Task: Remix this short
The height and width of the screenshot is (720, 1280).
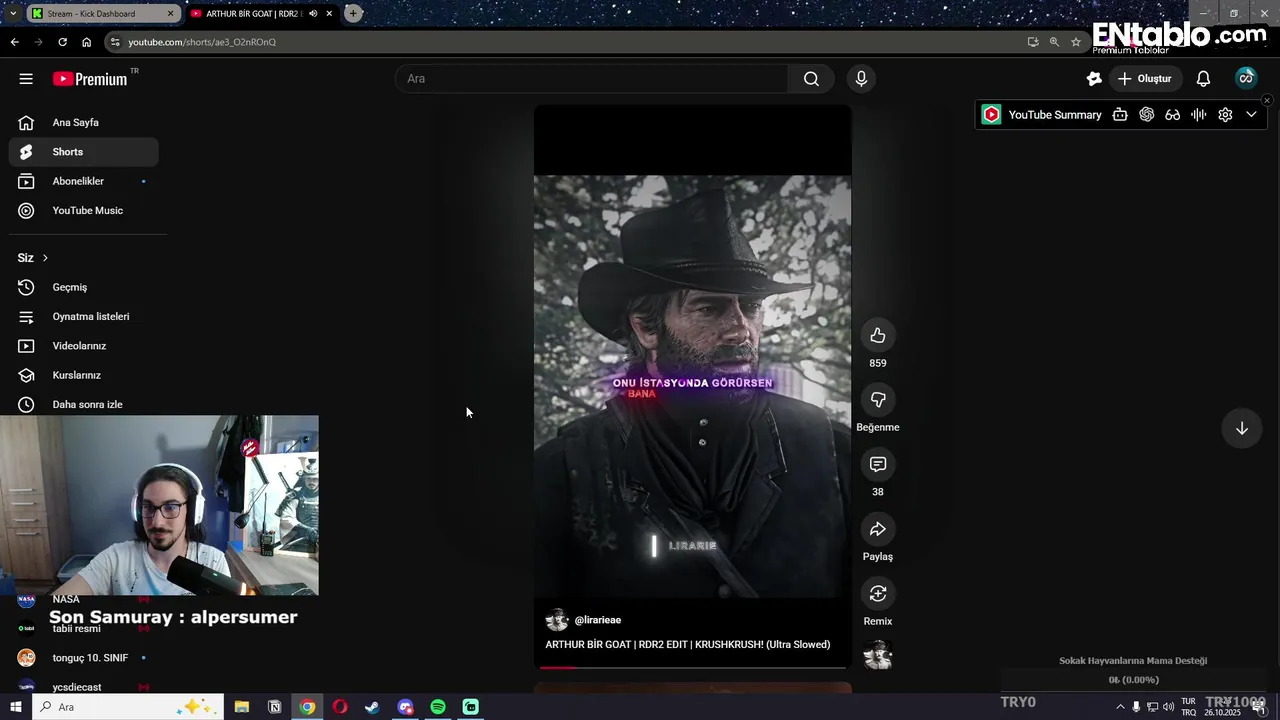Action: [878, 594]
